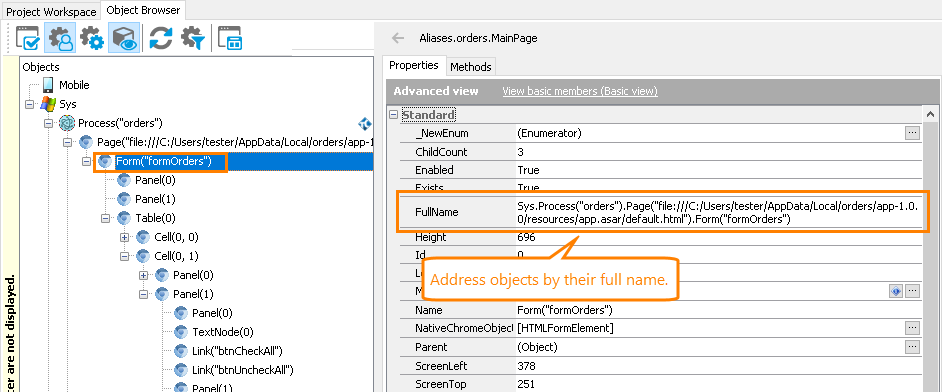
Task: Click the TC badge on Process row
Action: point(365,124)
